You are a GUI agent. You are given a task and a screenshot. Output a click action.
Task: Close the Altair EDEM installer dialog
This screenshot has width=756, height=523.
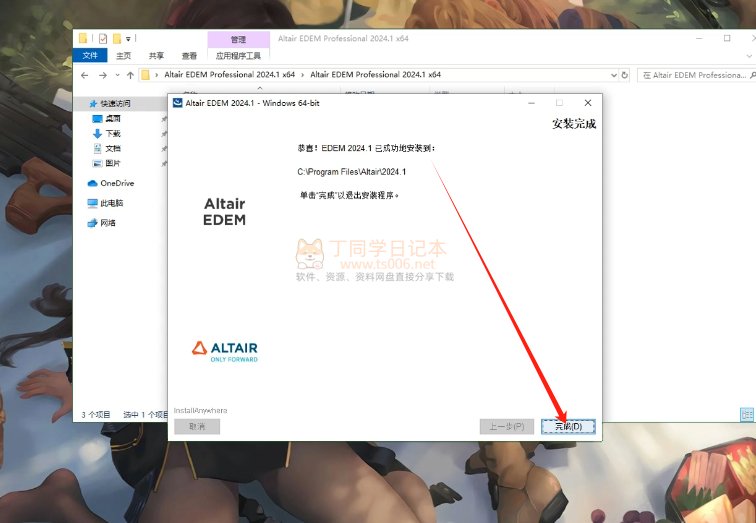(x=588, y=103)
